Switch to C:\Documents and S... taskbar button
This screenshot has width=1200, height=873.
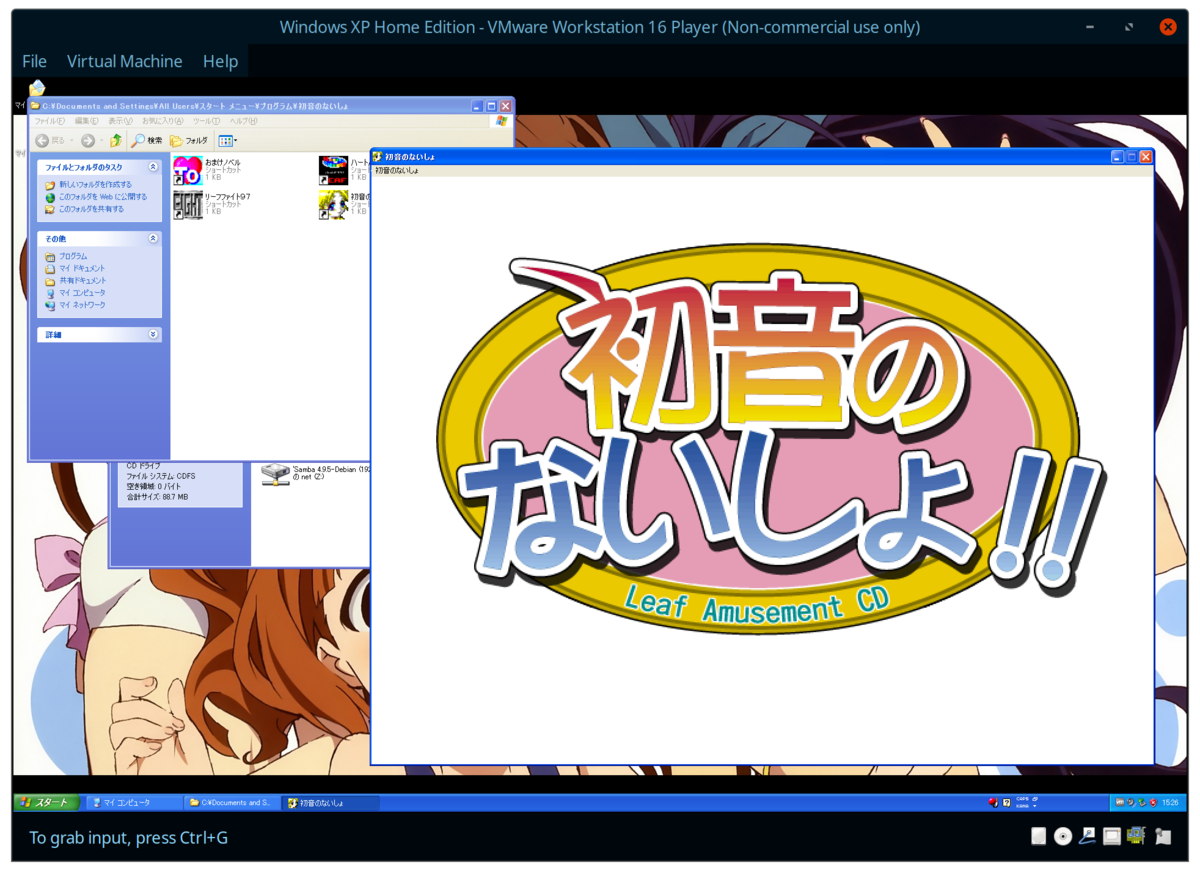[x=233, y=802]
